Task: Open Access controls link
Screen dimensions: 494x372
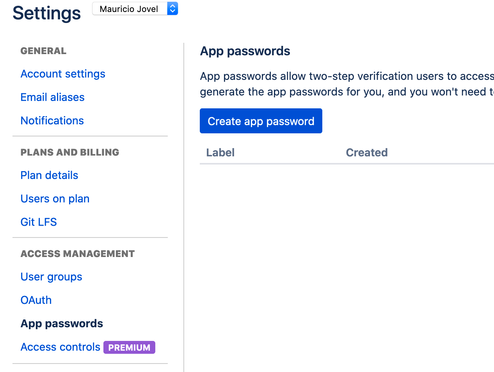Action: (x=60, y=347)
